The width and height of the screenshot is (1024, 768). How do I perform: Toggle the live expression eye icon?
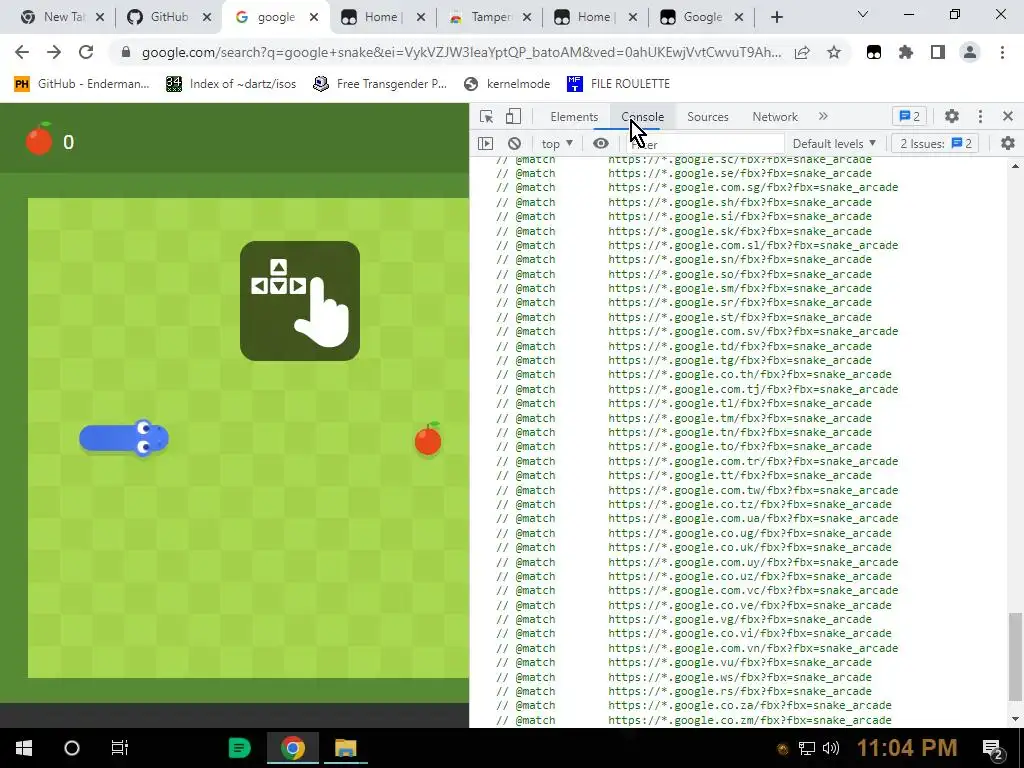[601, 144]
